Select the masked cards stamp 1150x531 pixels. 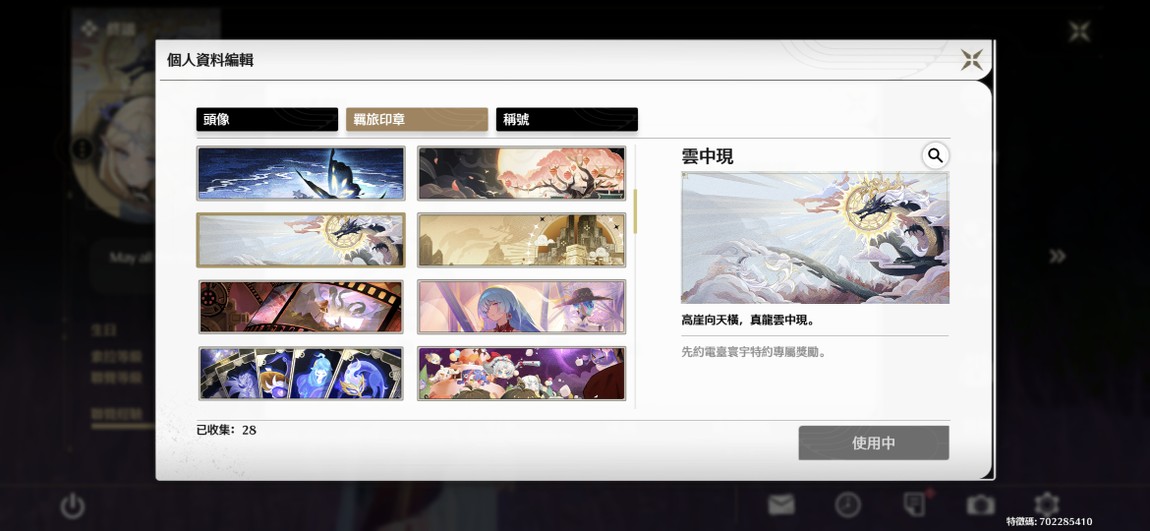(301, 373)
